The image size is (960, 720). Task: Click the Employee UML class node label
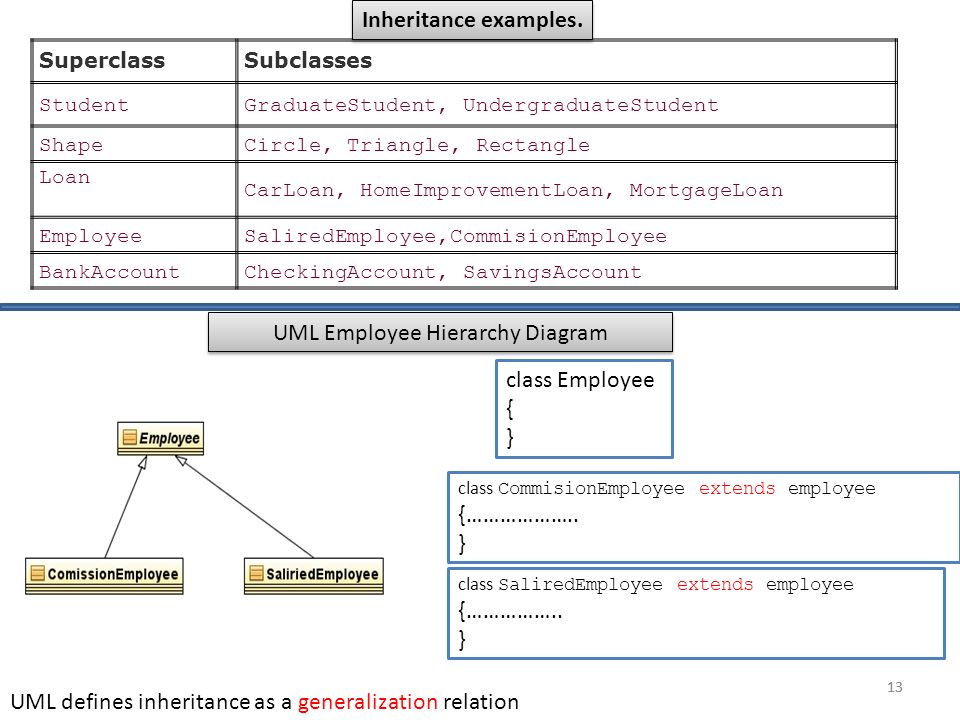click(169, 438)
